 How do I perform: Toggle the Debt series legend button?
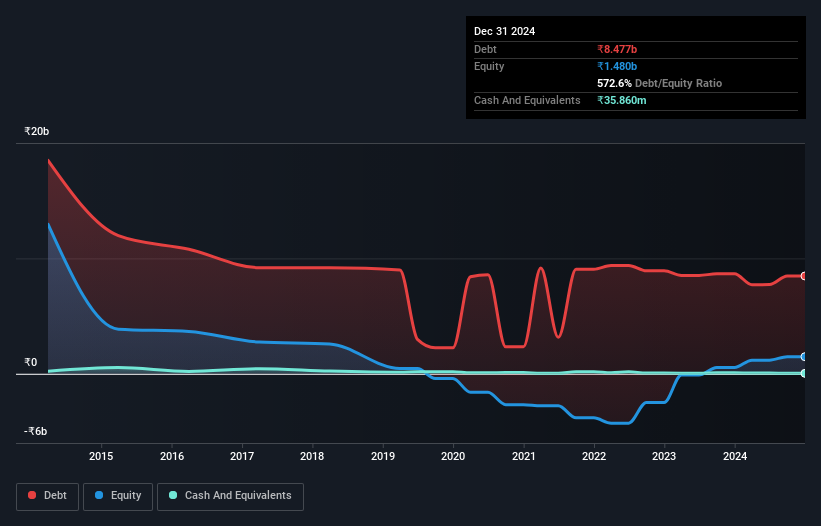(x=48, y=496)
